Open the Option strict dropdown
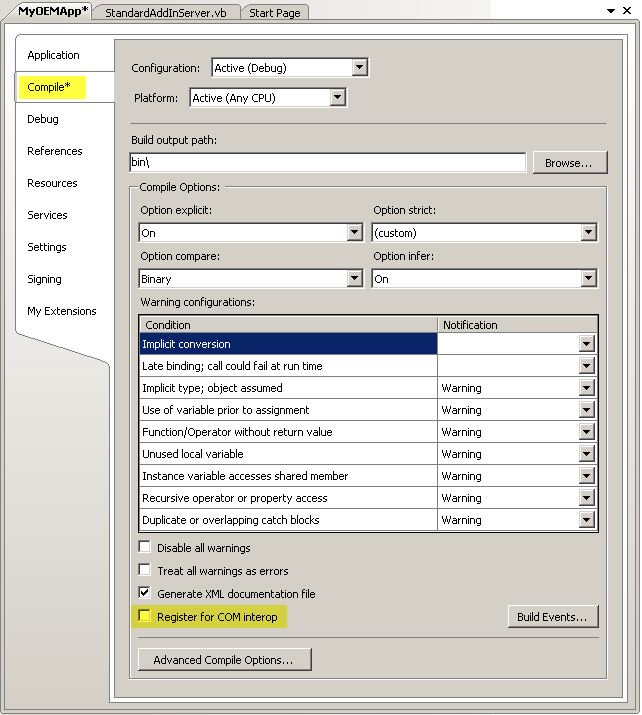This screenshot has height=715, width=642. pos(589,233)
